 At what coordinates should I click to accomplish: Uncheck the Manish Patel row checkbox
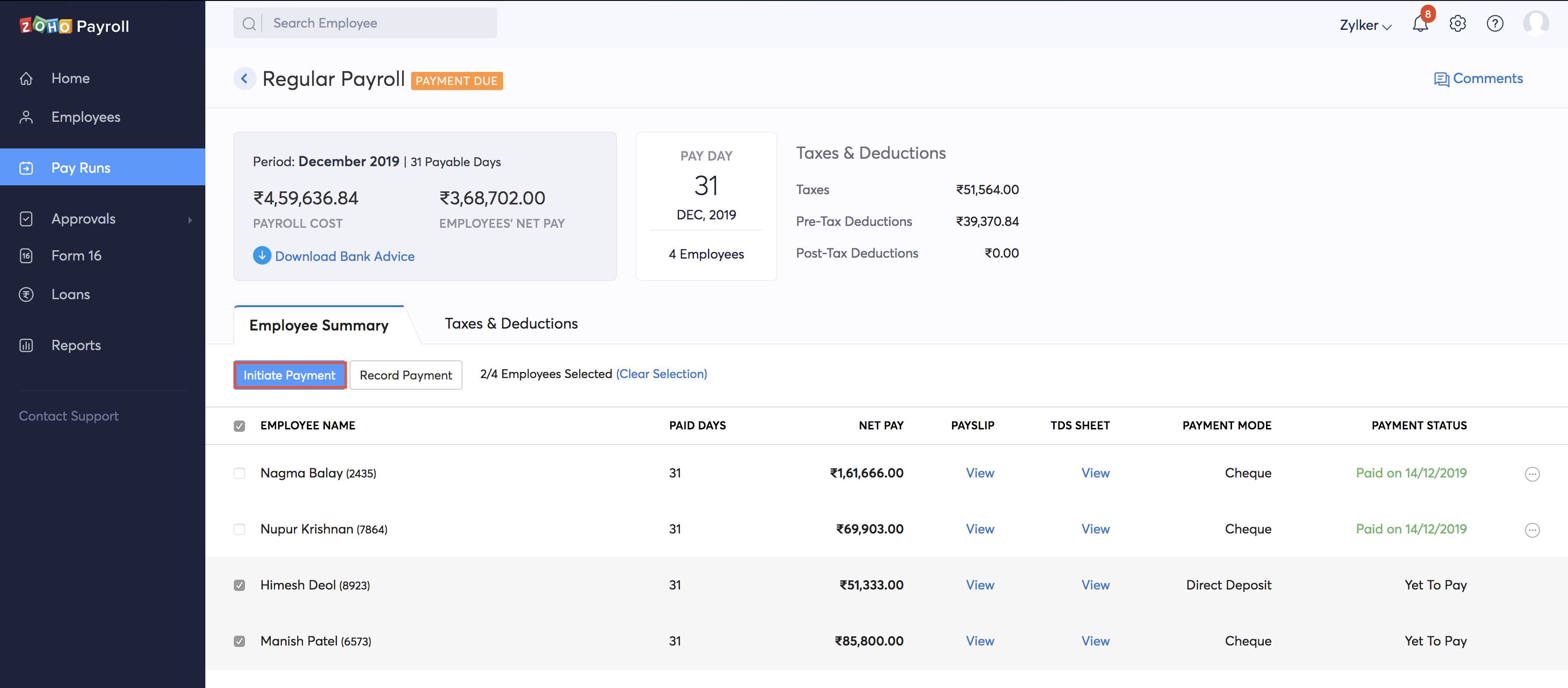pos(239,641)
